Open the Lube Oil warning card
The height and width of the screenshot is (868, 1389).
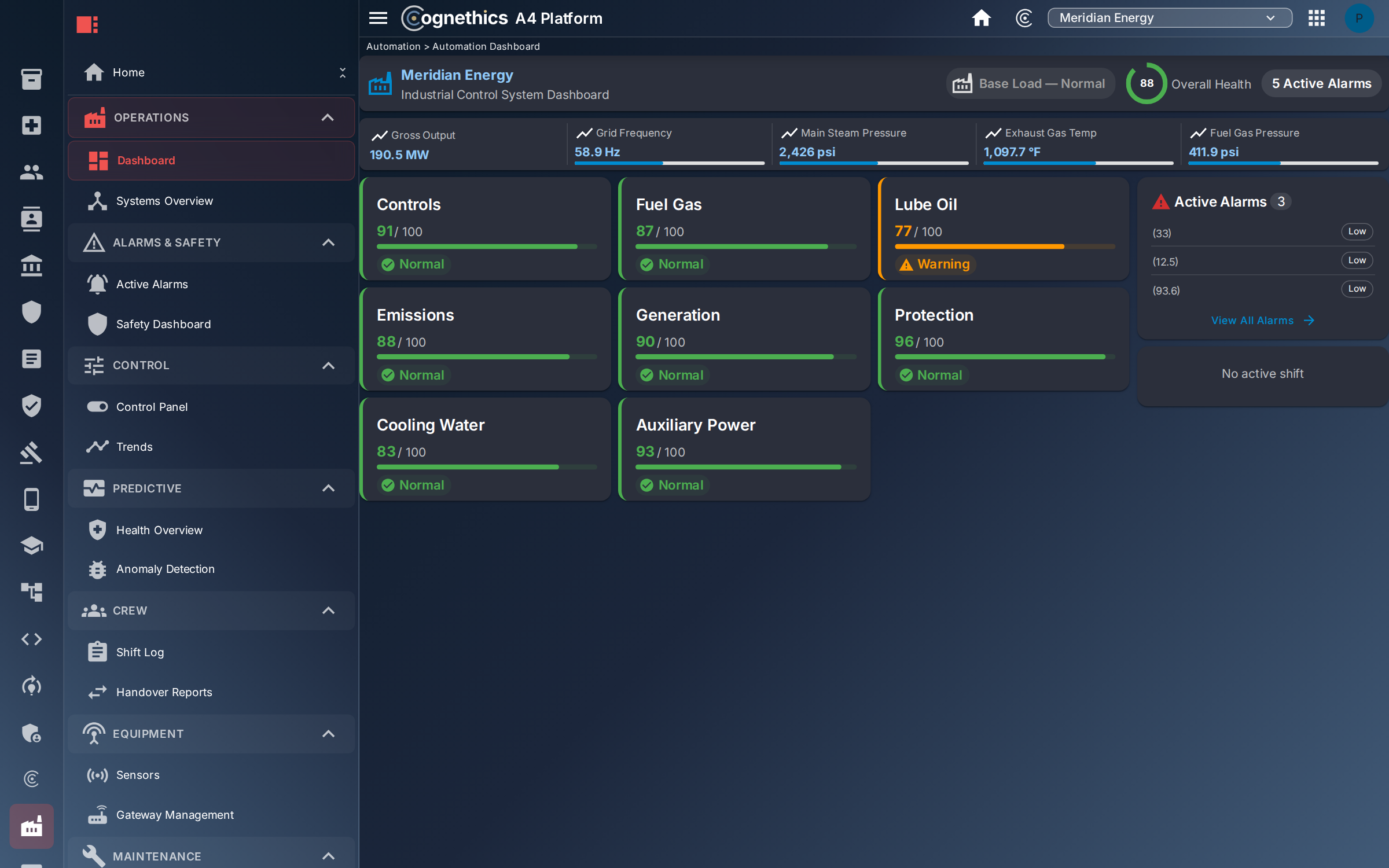pyautogui.click(x=1003, y=229)
